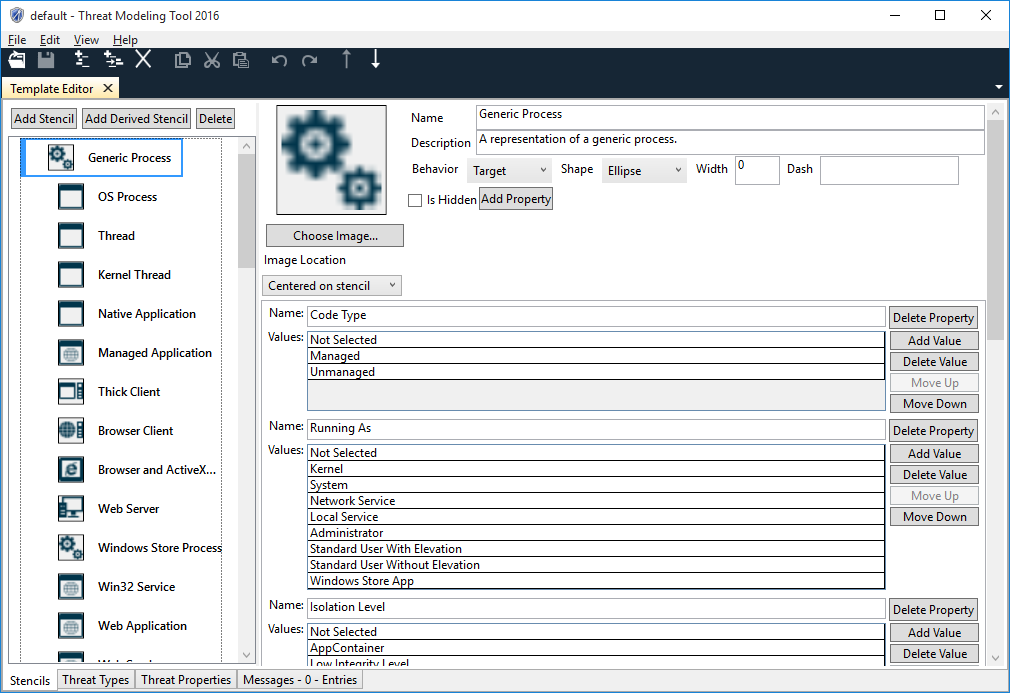Click the Add Property button

(x=516, y=199)
